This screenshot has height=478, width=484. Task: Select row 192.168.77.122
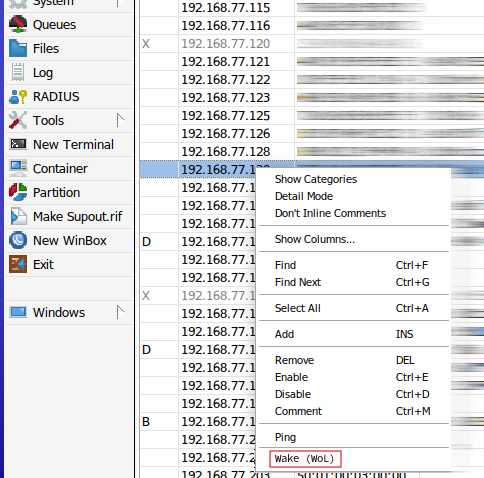tap(312, 80)
